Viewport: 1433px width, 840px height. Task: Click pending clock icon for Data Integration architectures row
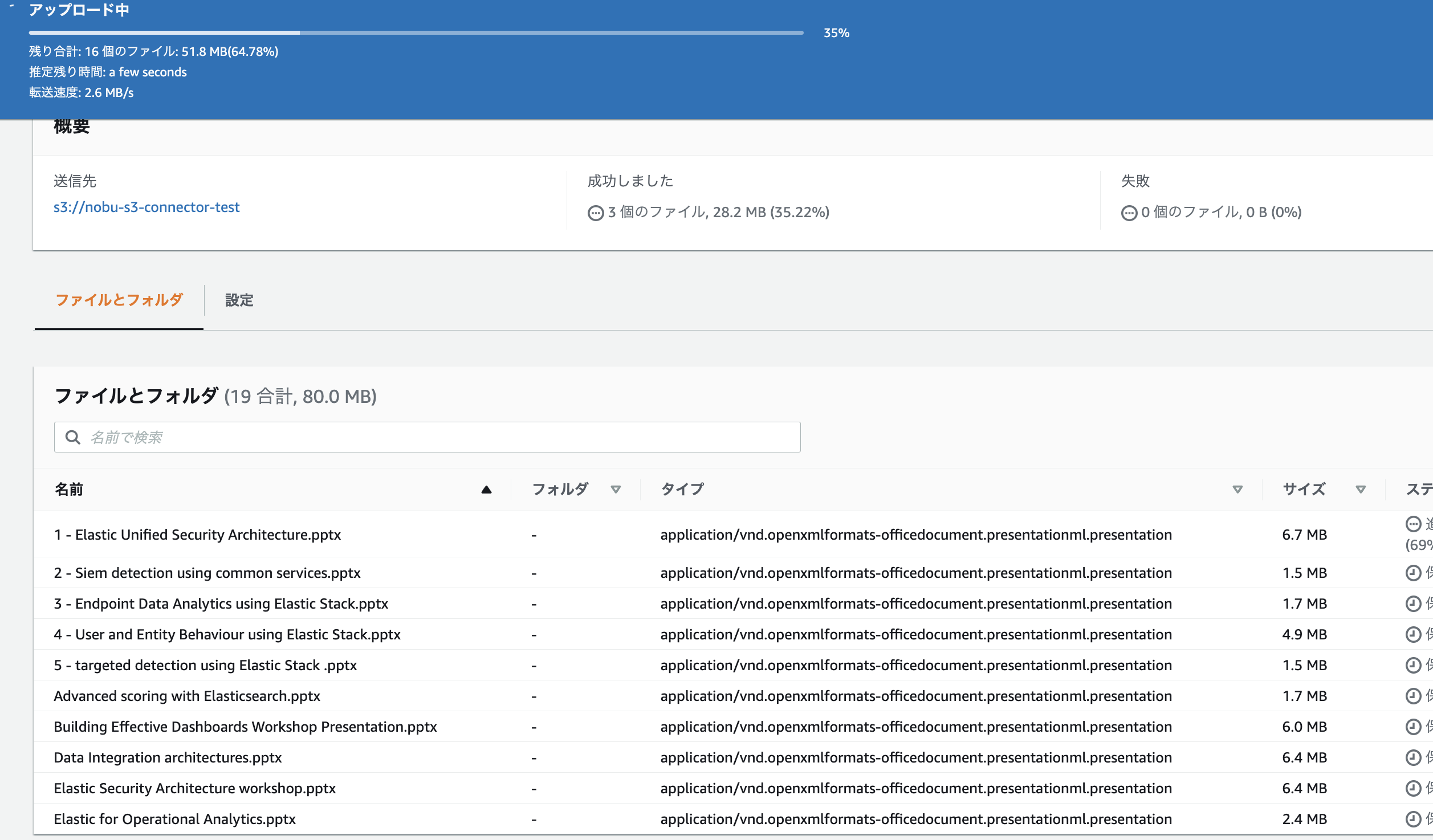tap(1413, 757)
